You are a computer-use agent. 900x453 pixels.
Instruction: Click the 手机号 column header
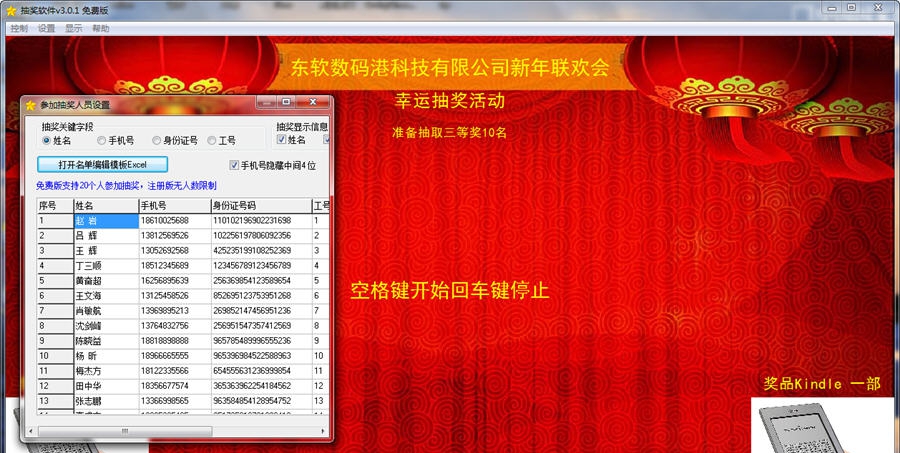point(175,206)
